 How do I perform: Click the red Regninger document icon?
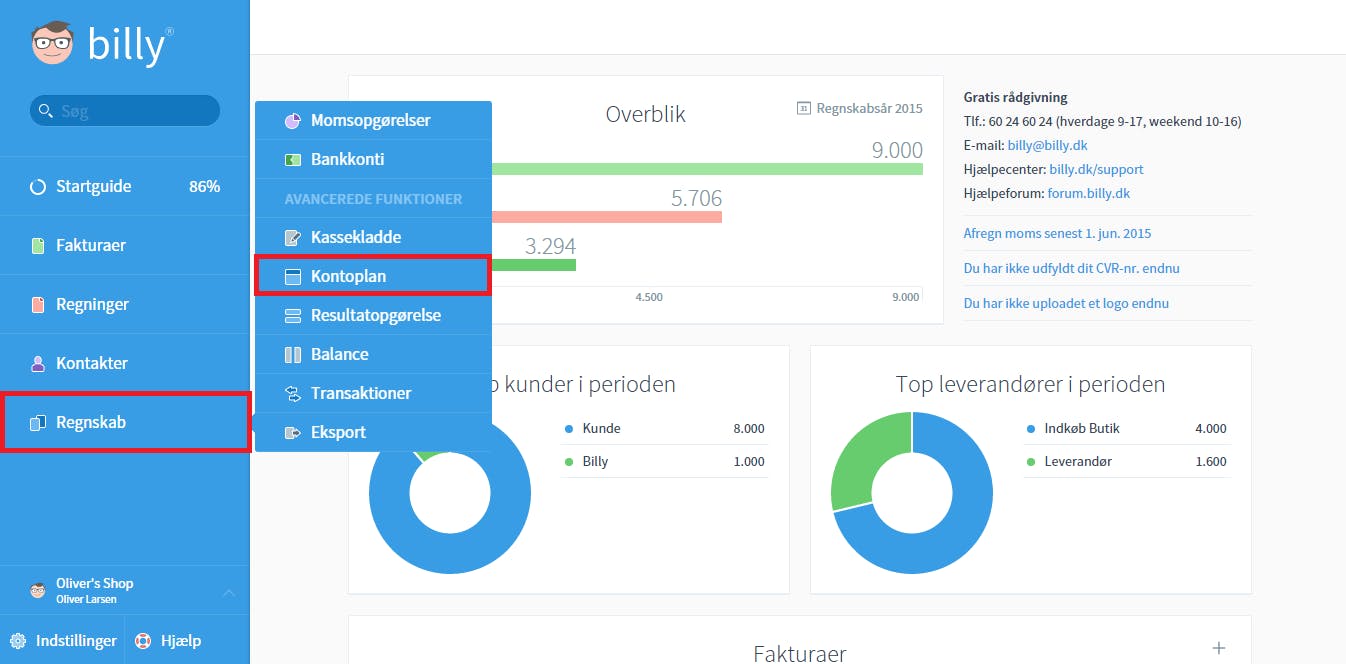[38, 305]
